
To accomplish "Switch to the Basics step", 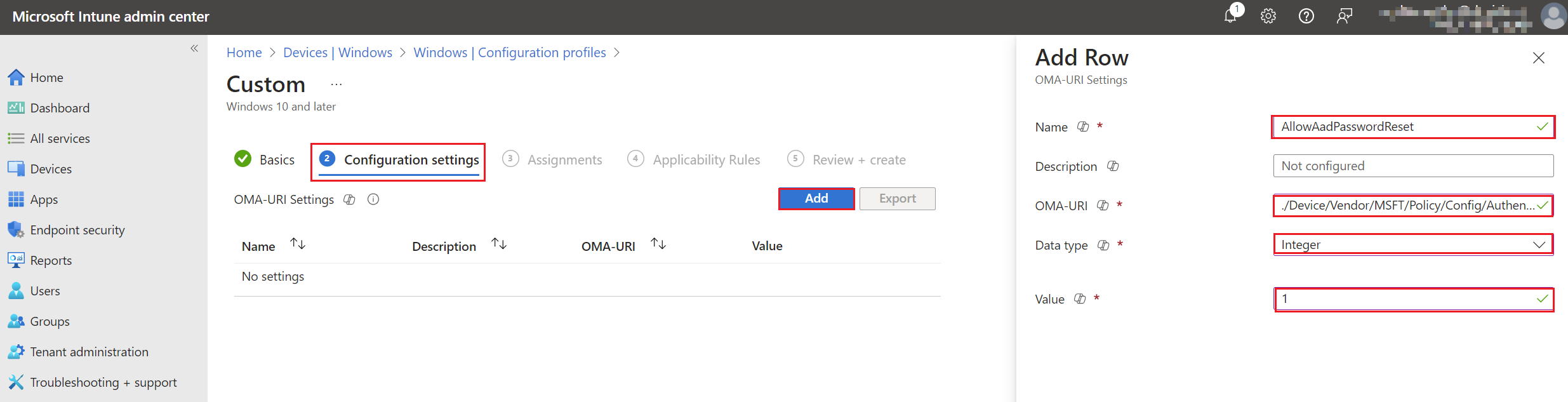I will click(x=265, y=159).
